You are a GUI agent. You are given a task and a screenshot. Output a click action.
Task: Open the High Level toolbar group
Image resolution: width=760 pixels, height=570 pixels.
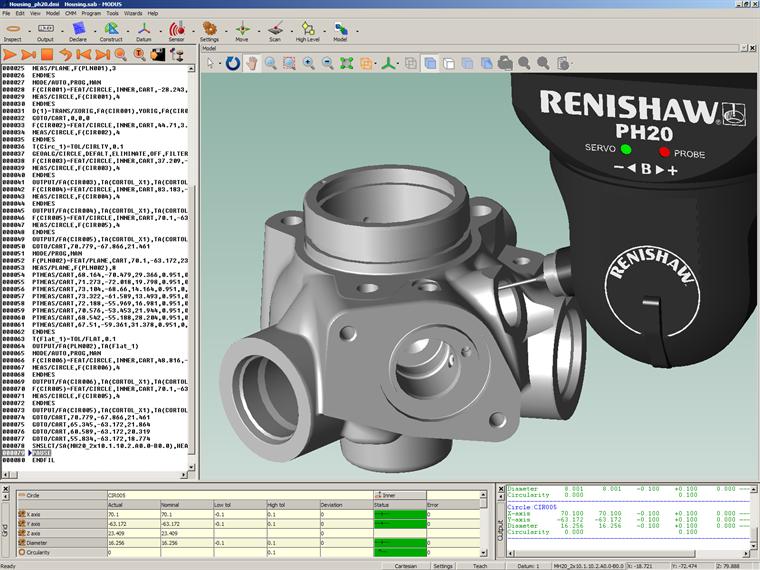308,31
